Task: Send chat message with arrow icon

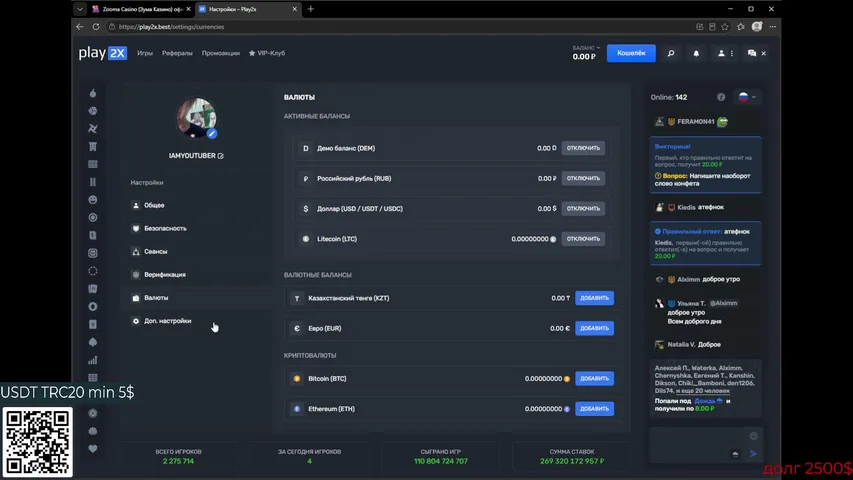Action: (x=753, y=453)
